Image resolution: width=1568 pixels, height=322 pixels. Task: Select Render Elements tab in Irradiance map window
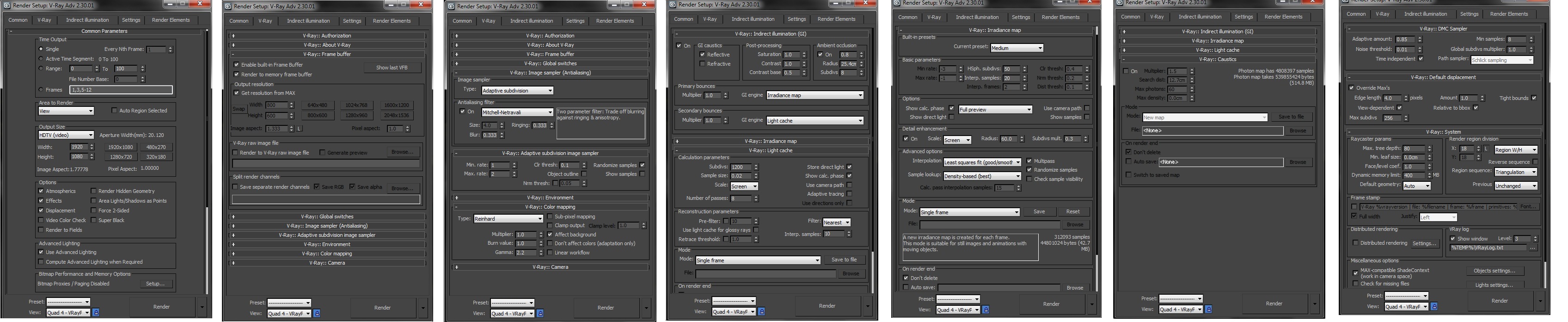click(x=1060, y=17)
